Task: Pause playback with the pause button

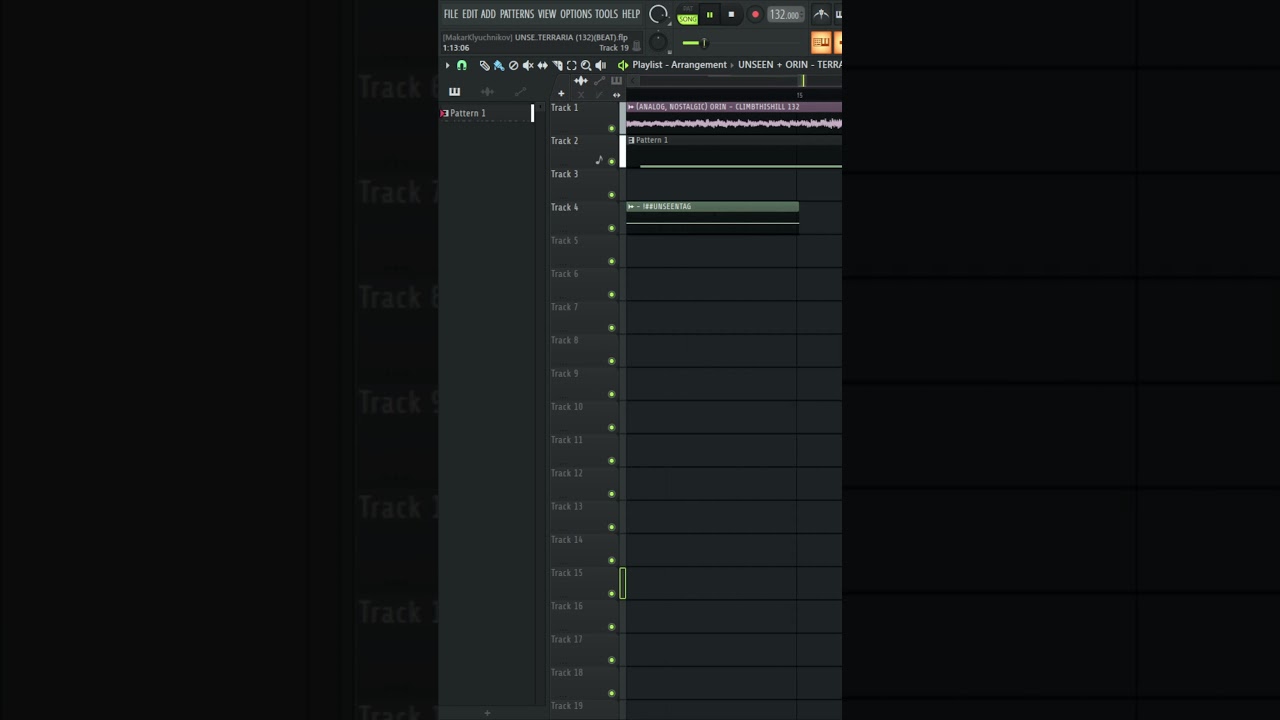Action: tap(710, 14)
